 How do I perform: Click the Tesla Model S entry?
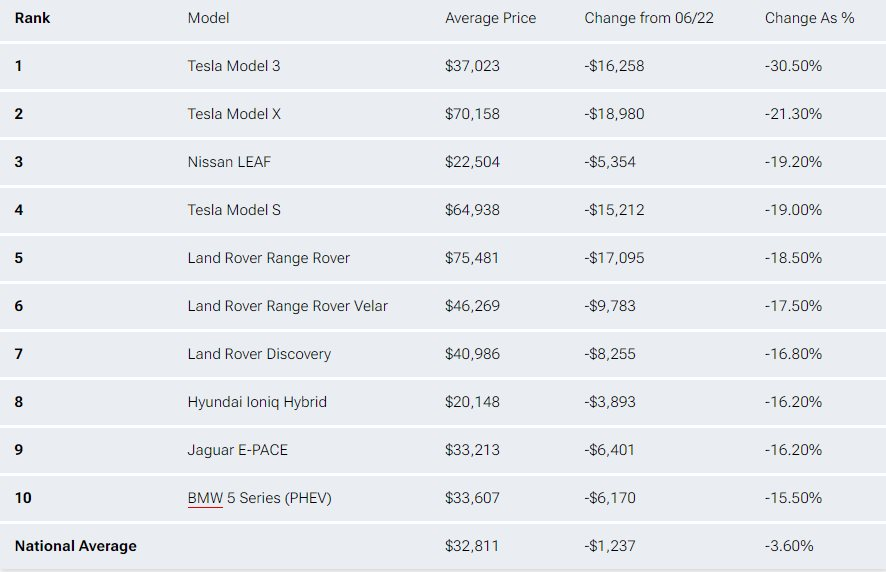pyautogui.click(x=234, y=210)
